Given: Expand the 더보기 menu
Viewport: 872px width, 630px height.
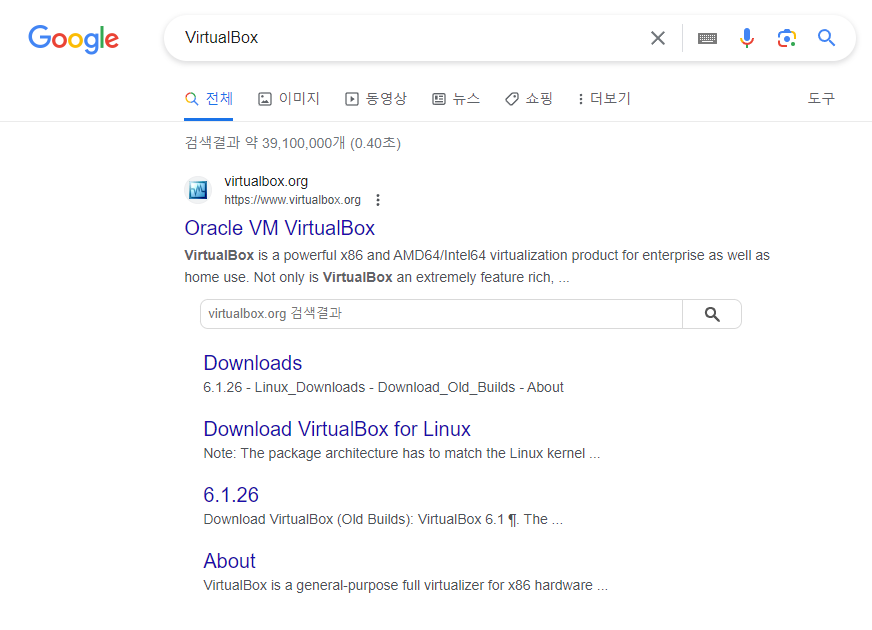Looking at the screenshot, I should (x=604, y=99).
